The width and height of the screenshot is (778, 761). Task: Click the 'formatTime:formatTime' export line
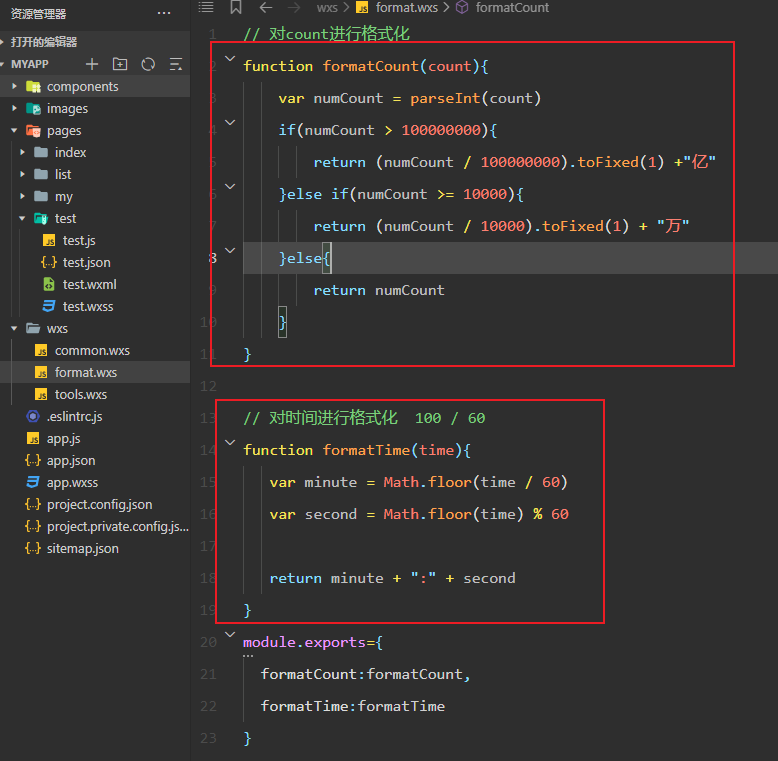353,706
